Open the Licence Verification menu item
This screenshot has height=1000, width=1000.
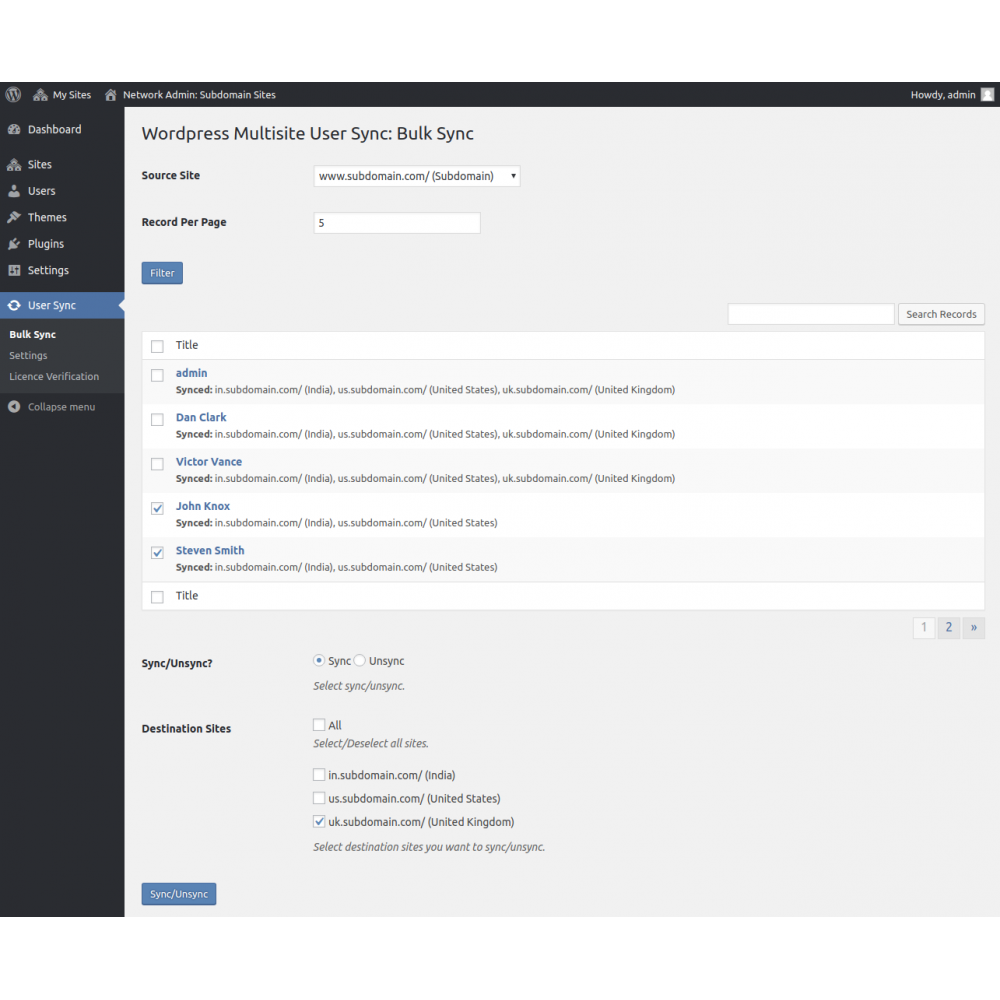coord(54,376)
